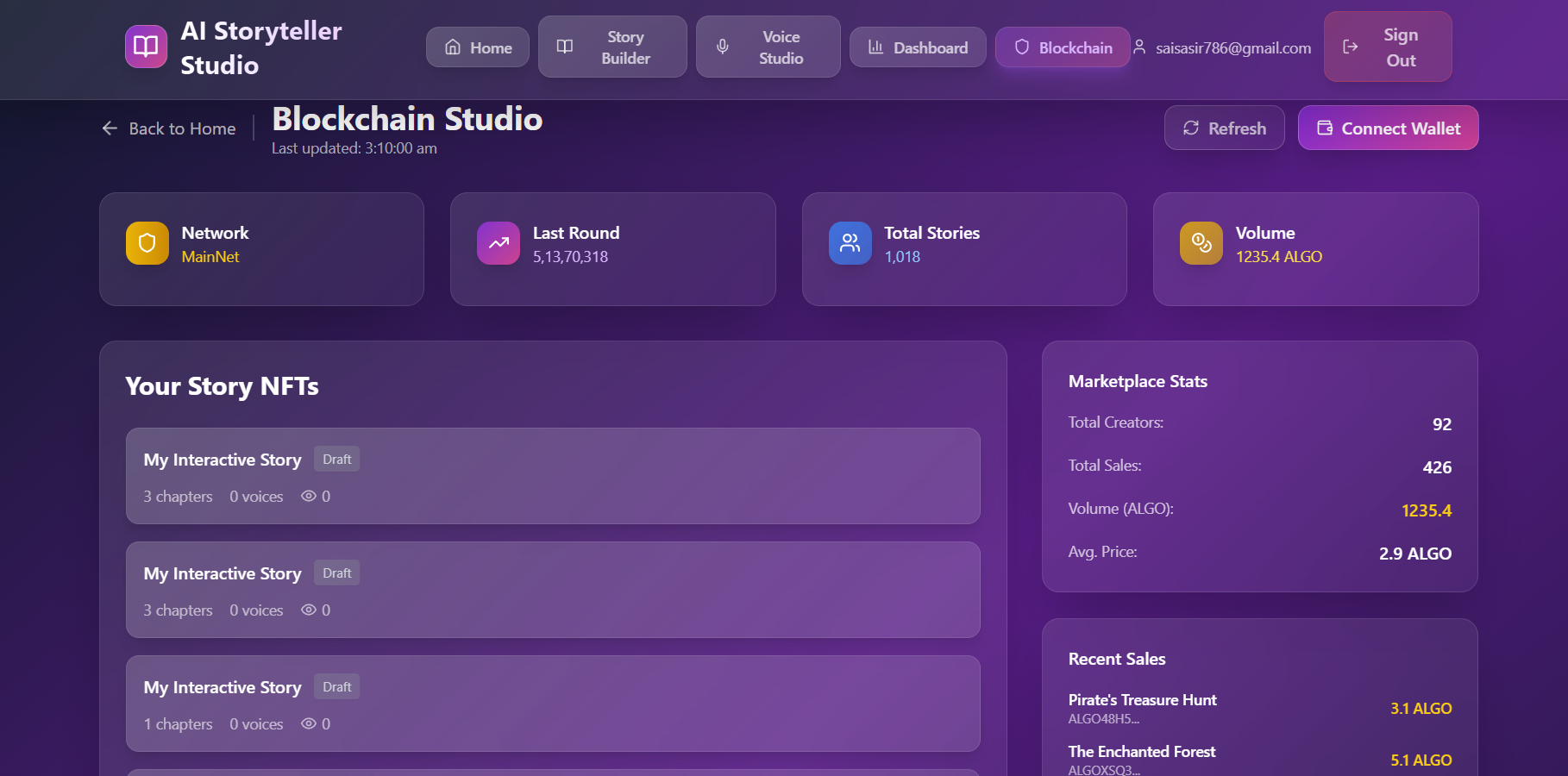Click the Your Story NFTs heading
Viewport: 1568px width, 776px height.
click(222, 386)
